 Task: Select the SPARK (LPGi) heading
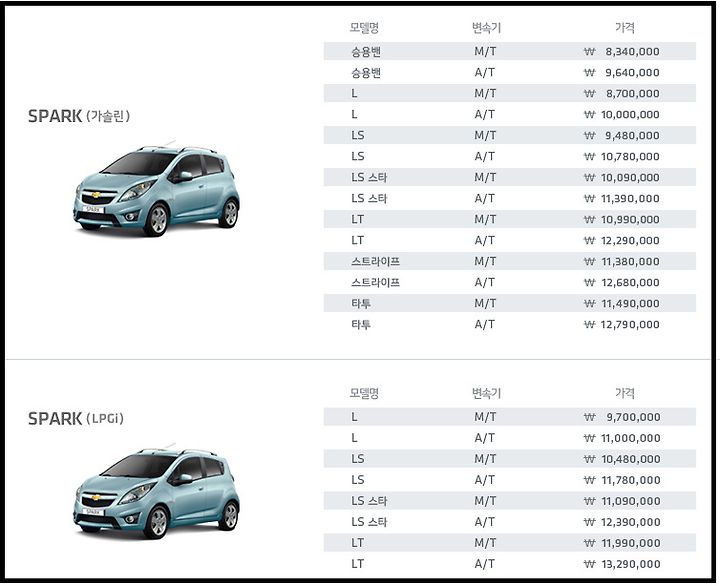76,418
